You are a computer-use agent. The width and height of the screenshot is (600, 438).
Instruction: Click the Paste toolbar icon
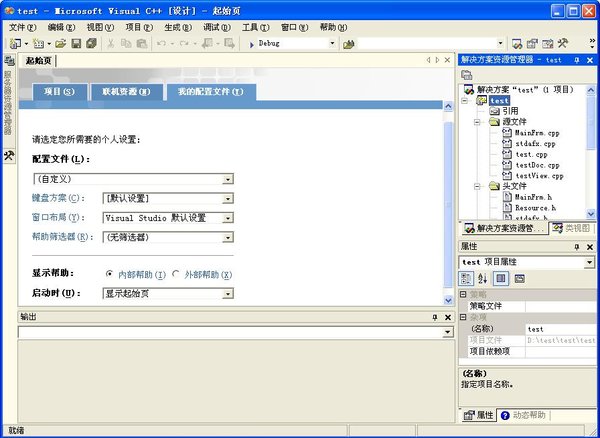point(142,44)
